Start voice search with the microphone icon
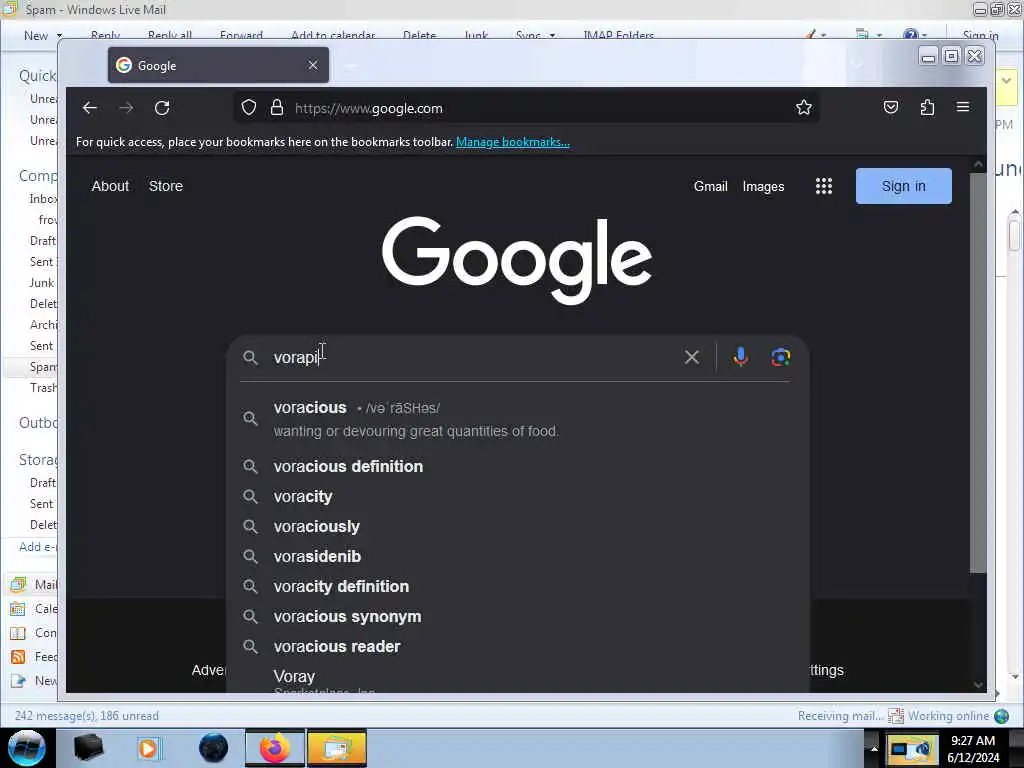1024x768 pixels. pyautogui.click(x=741, y=357)
